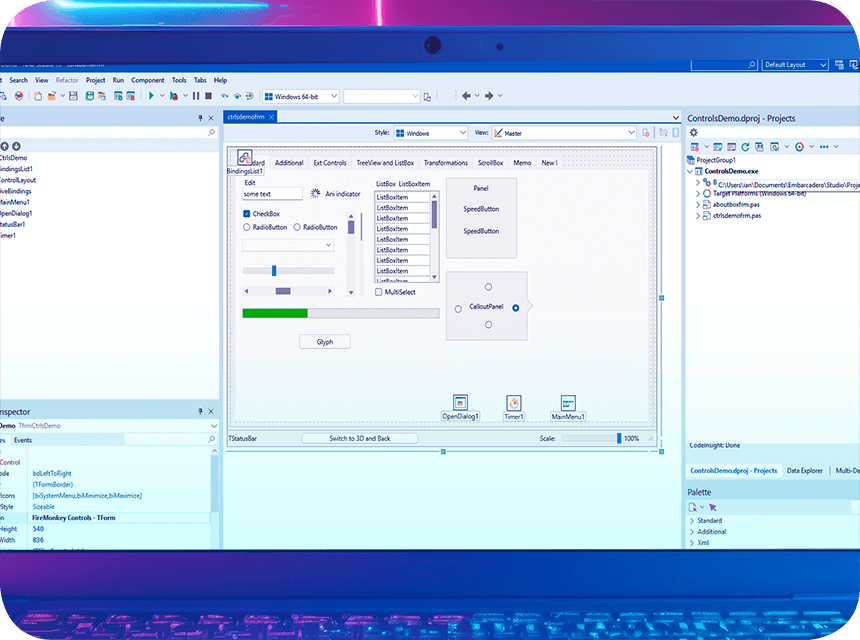
Task: Open the Component menu
Action: tap(148, 80)
